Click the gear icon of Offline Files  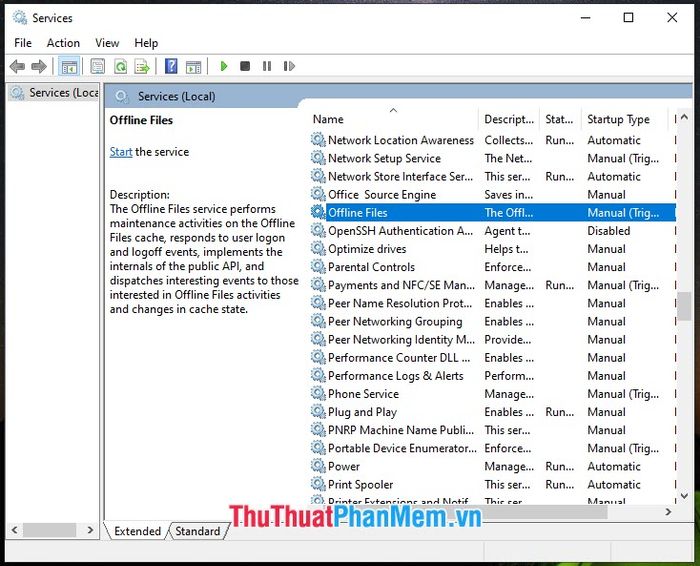[x=318, y=212]
